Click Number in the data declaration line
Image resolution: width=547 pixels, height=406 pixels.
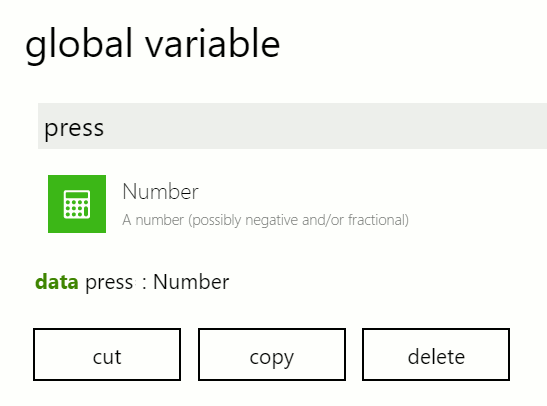[x=191, y=282]
